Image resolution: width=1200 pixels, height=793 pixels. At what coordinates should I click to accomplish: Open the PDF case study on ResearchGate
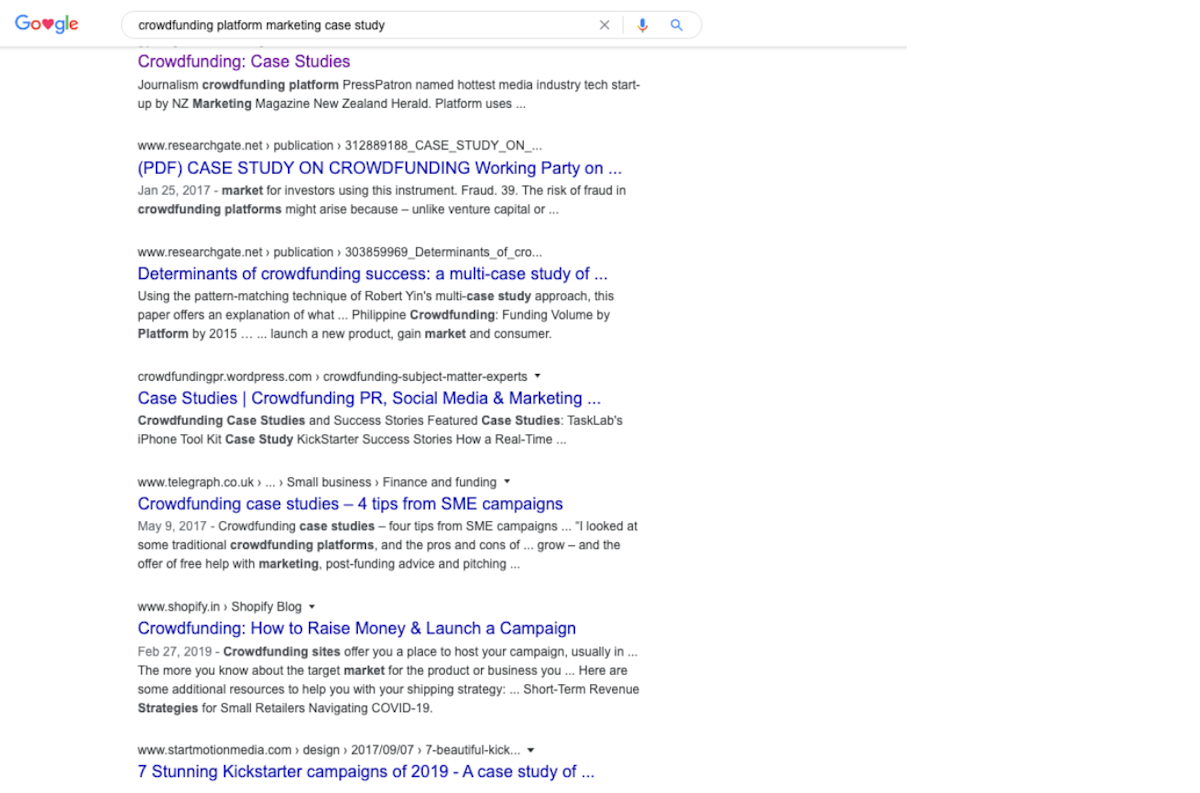point(380,167)
